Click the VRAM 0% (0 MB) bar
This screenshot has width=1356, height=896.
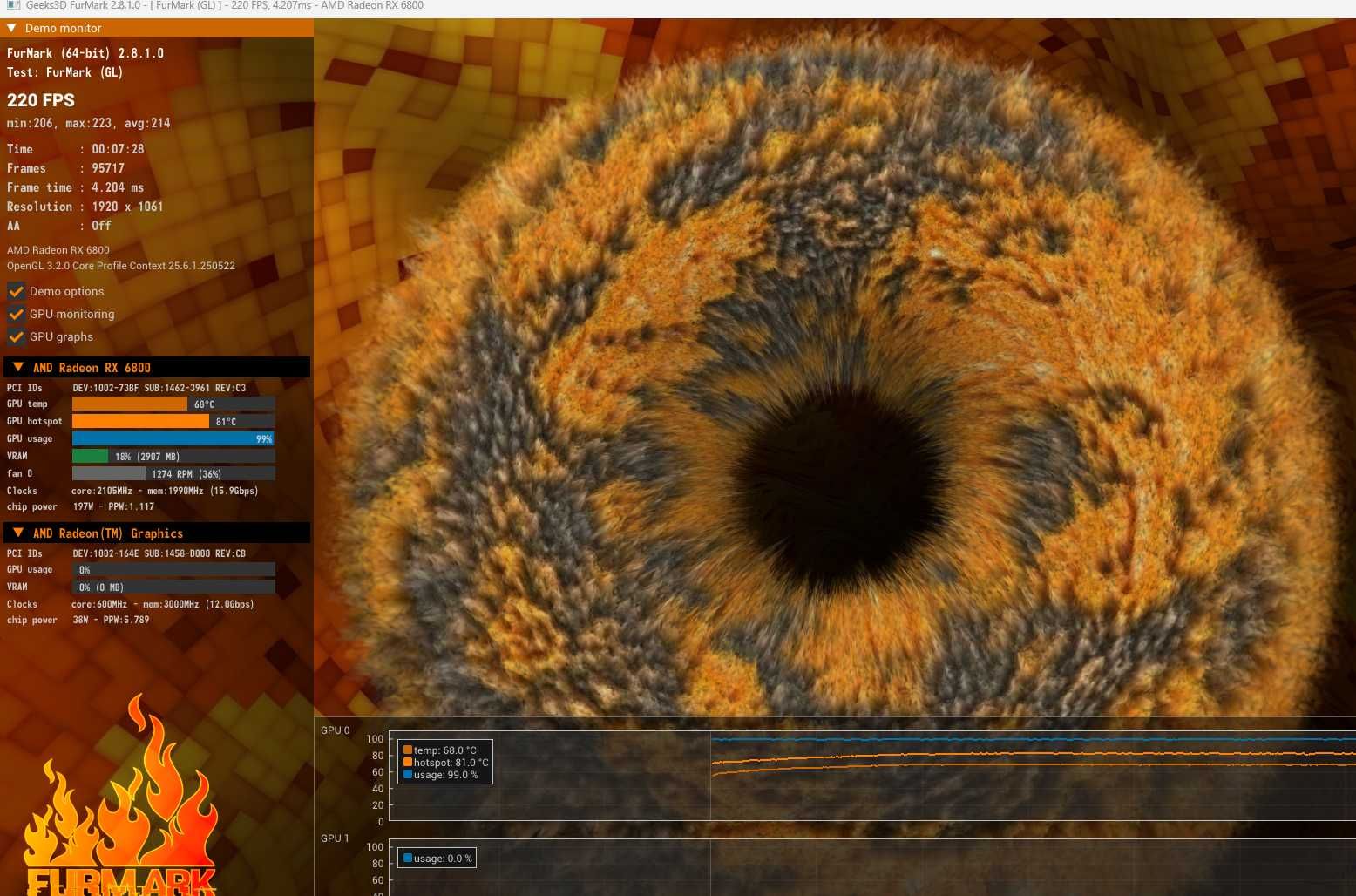click(x=173, y=587)
